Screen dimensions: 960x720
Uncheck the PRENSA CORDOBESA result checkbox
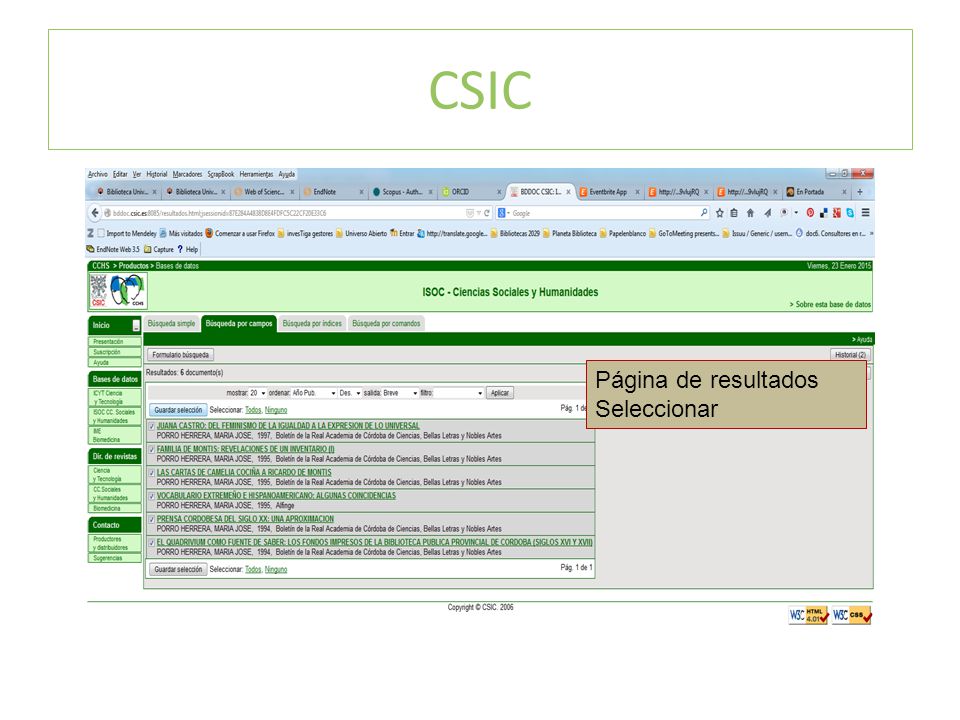click(152, 519)
